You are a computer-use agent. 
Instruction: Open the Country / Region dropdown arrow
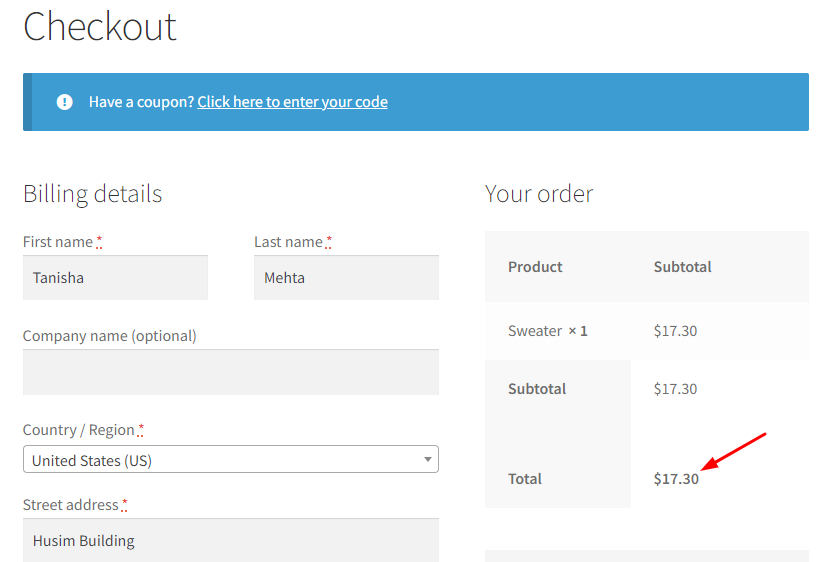point(428,460)
